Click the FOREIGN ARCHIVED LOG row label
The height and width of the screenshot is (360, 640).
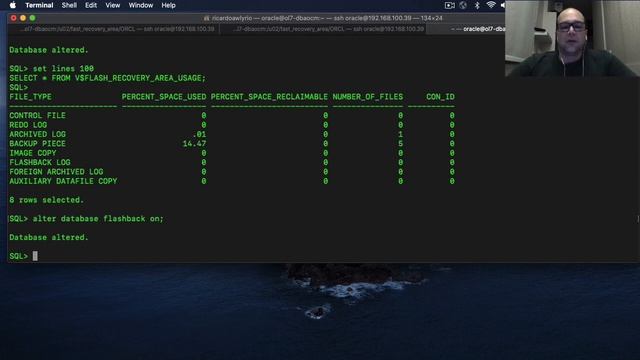tap(56, 172)
